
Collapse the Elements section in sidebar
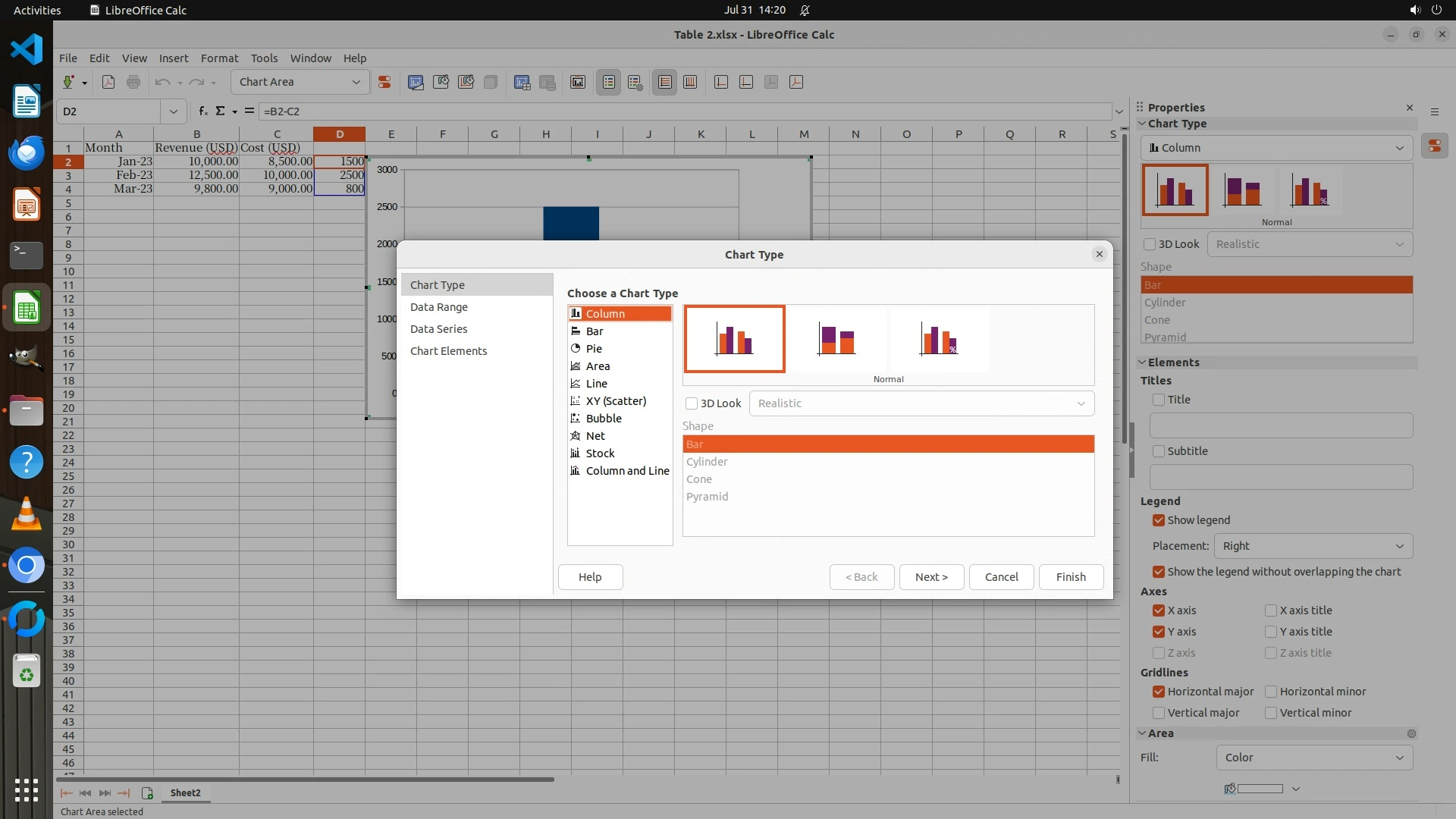point(1143,362)
